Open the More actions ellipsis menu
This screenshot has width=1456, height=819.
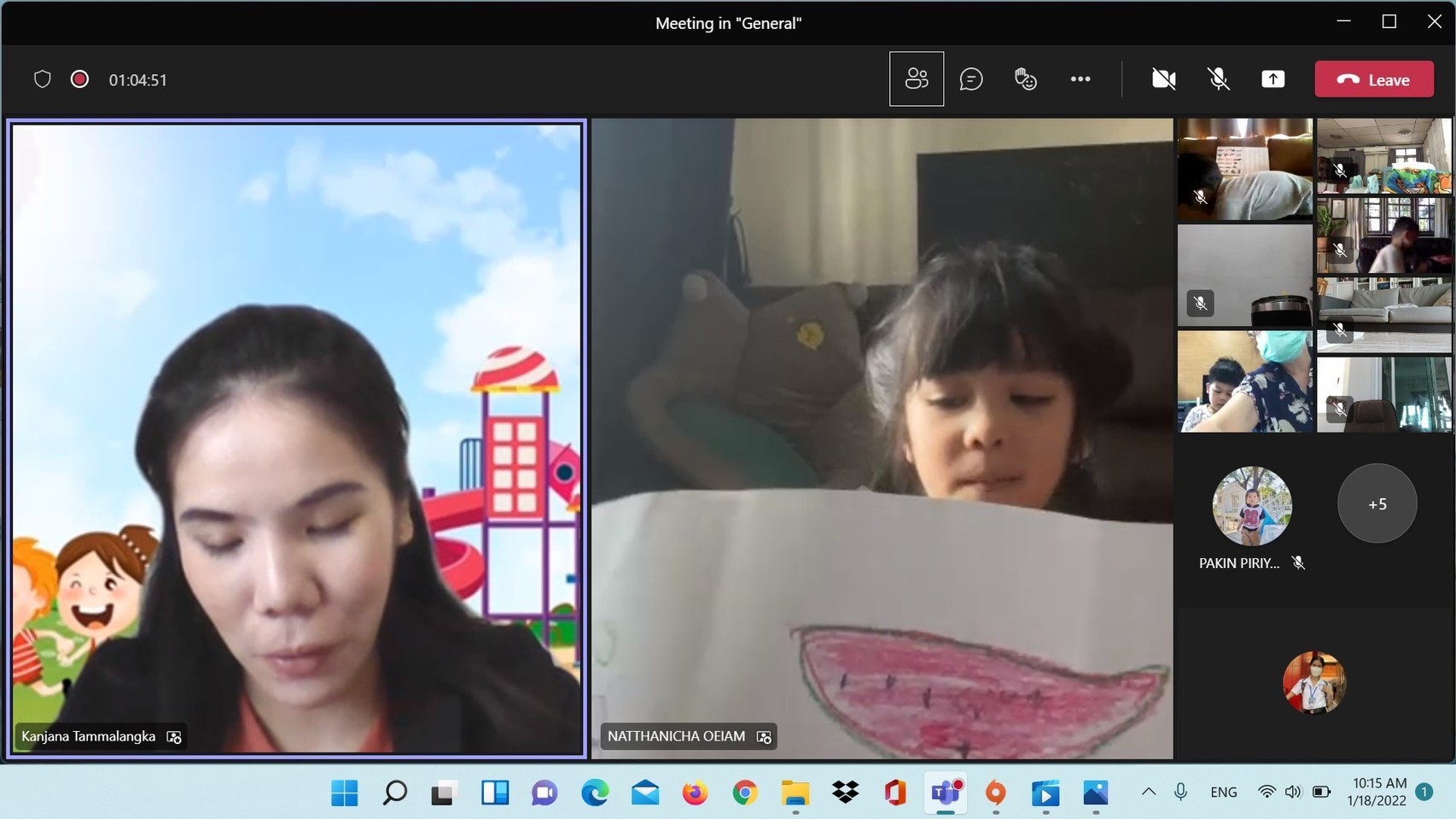click(x=1080, y=79)
